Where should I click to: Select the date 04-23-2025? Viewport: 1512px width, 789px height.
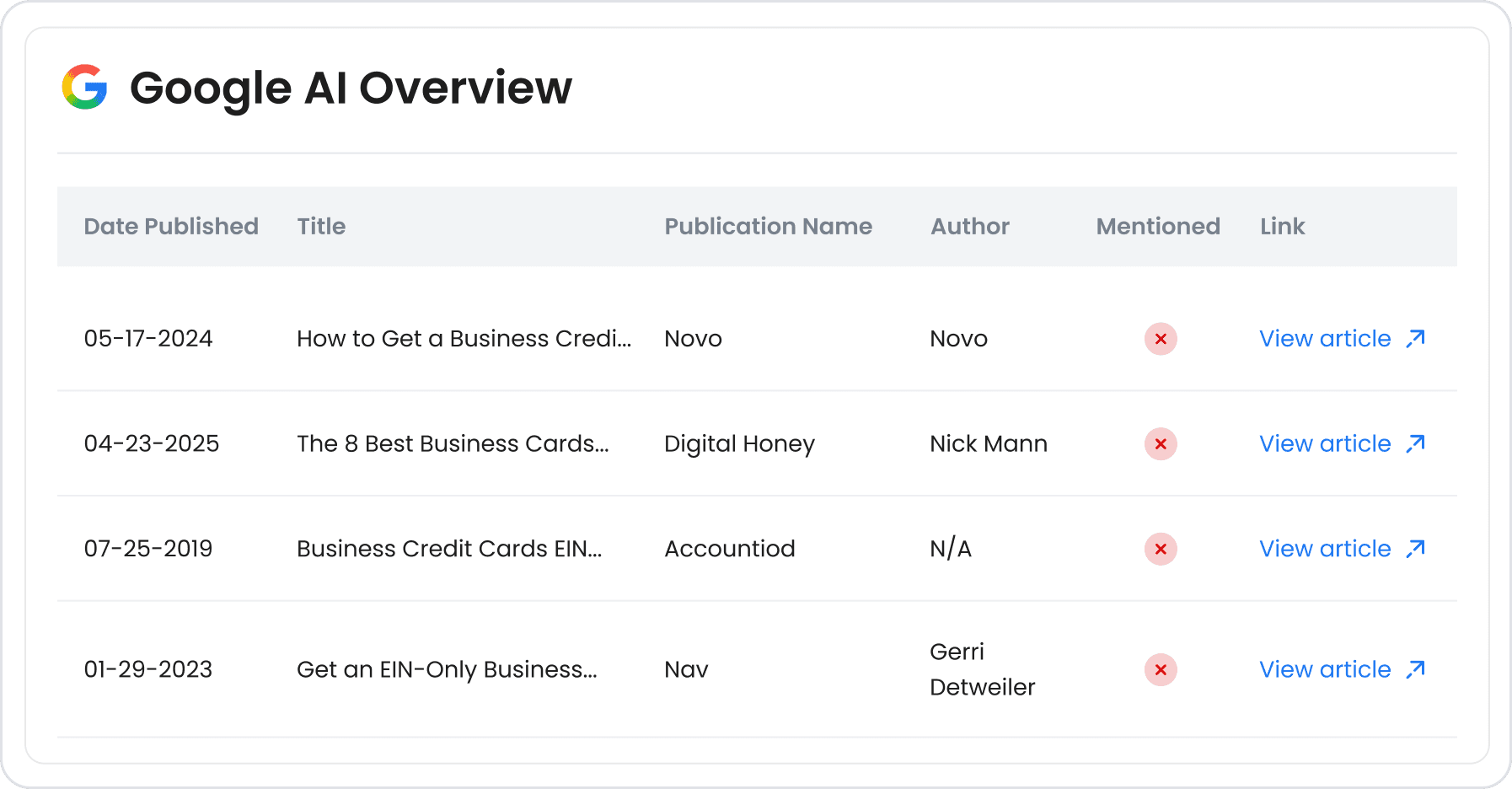[152, 444]
